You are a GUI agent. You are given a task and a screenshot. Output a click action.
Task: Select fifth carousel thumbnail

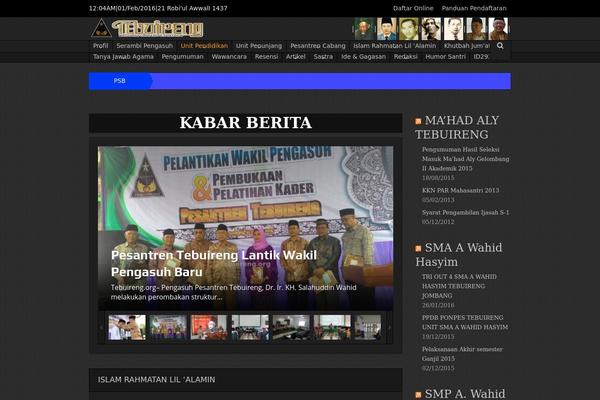click(291, 327)
